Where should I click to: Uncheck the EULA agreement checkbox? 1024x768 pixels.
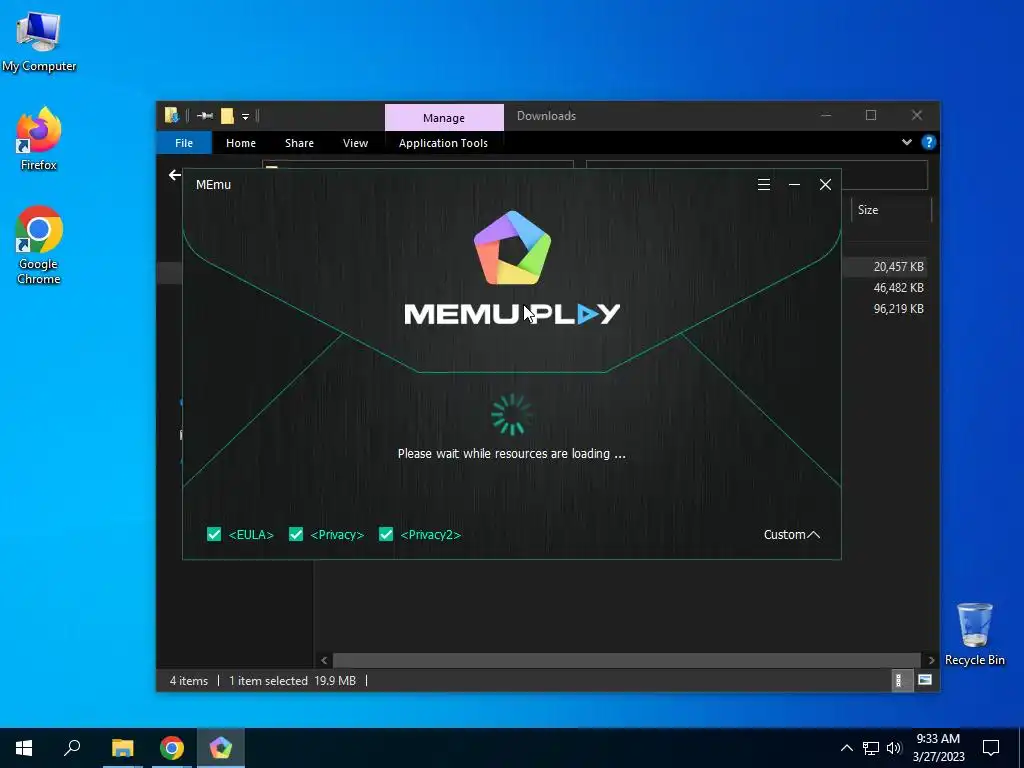point(214,534)
